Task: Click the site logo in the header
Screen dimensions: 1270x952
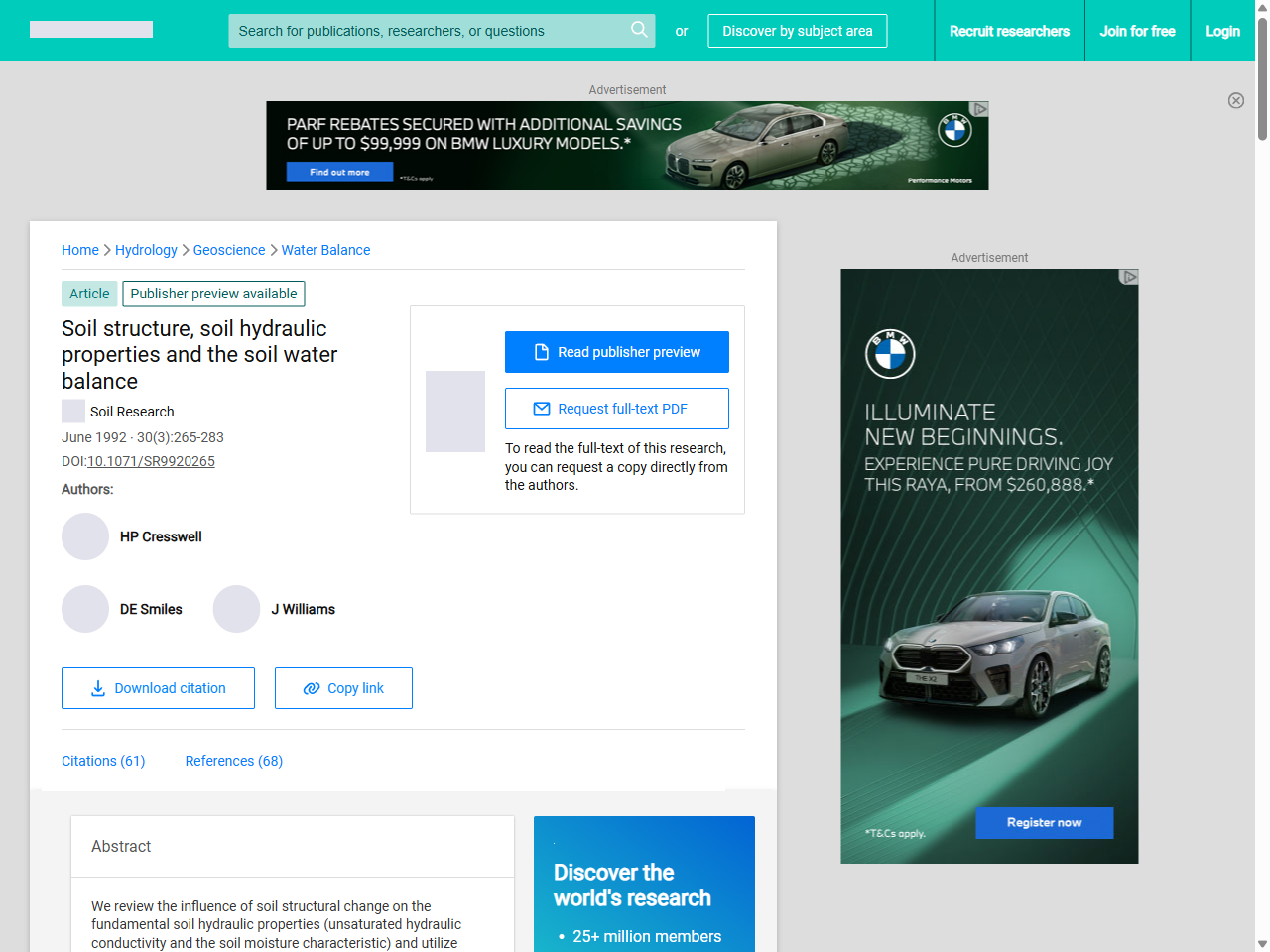Action: (x=91, y=30)
